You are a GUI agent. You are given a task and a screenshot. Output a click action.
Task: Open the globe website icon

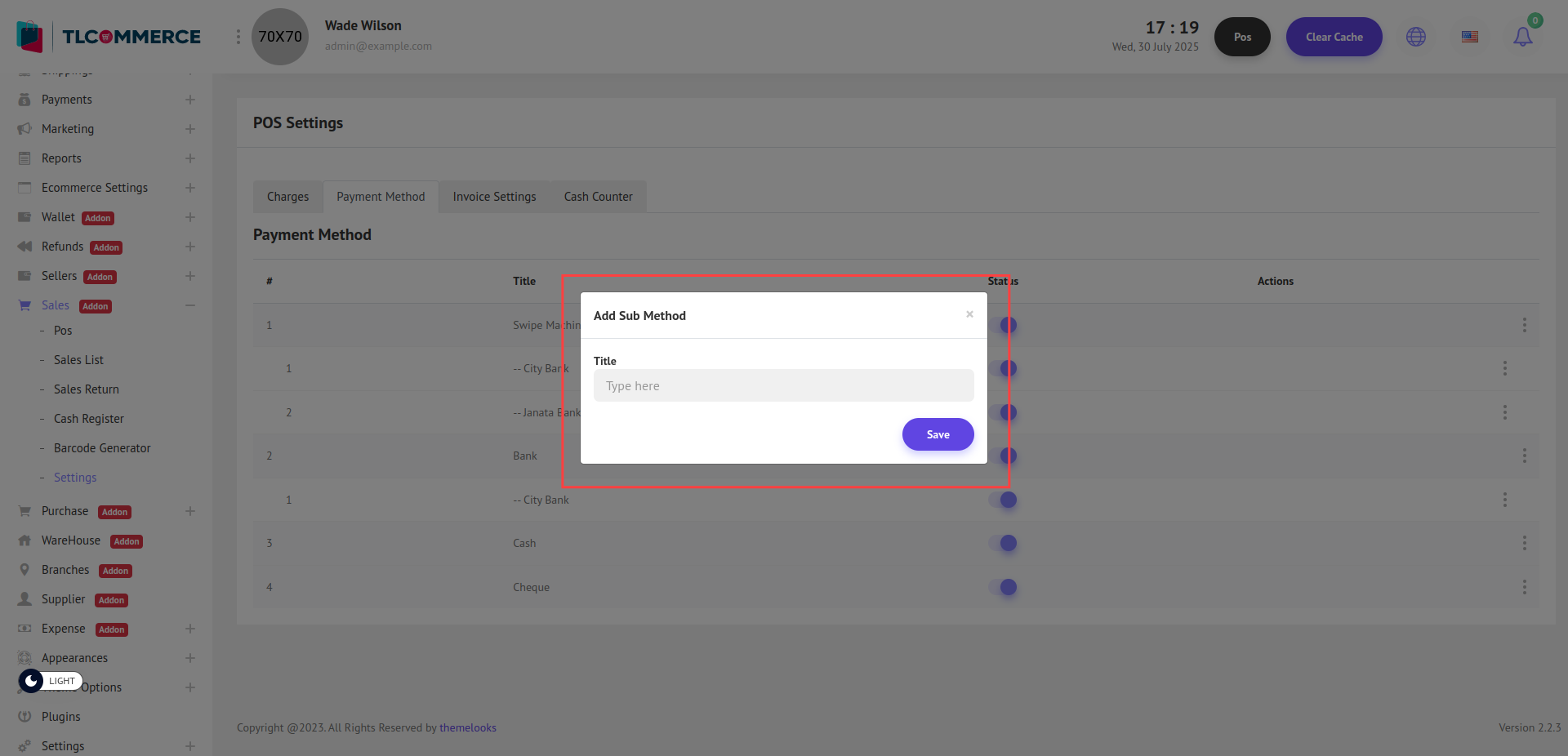(1416, 37)
